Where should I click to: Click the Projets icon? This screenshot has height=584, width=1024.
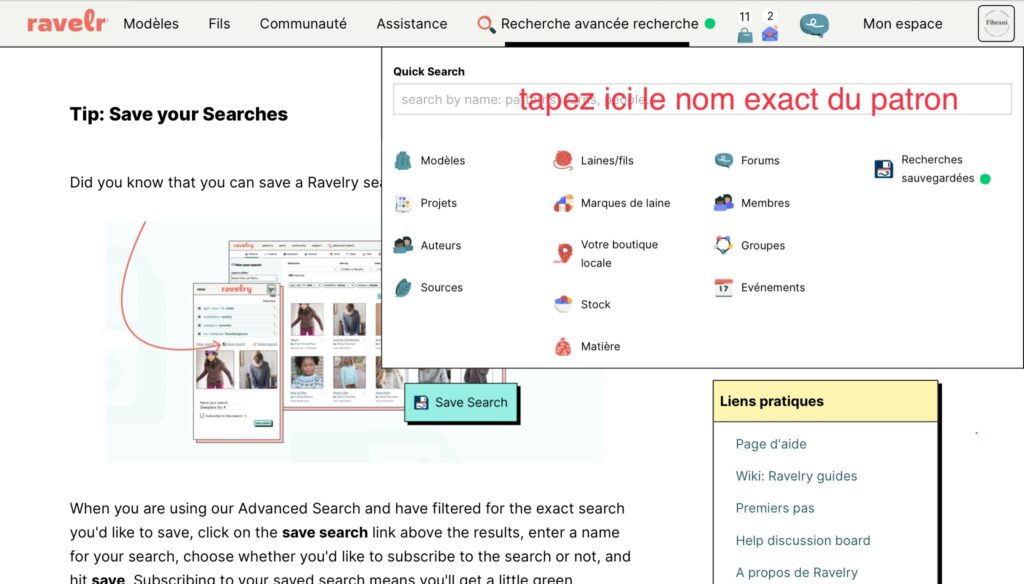(403, 203)
